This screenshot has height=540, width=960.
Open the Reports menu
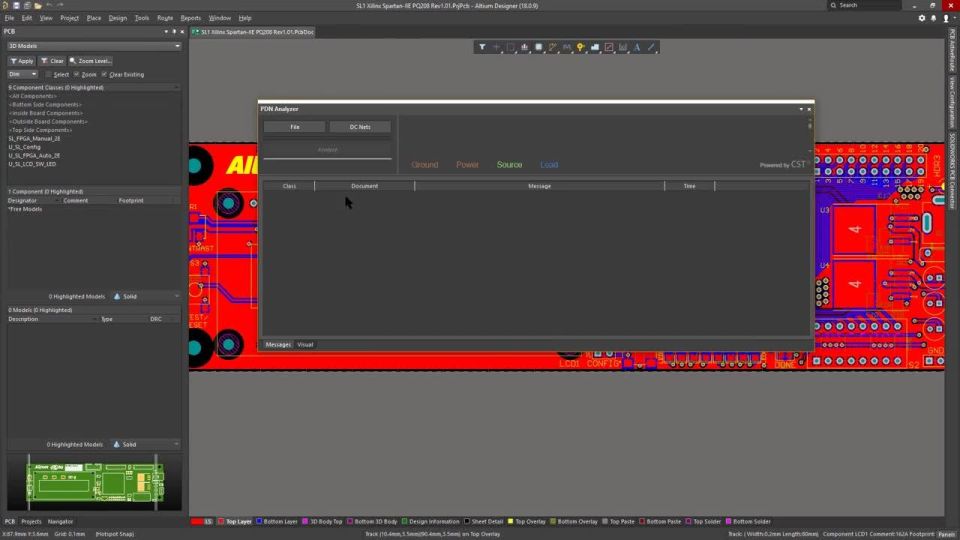click(190, 18)
